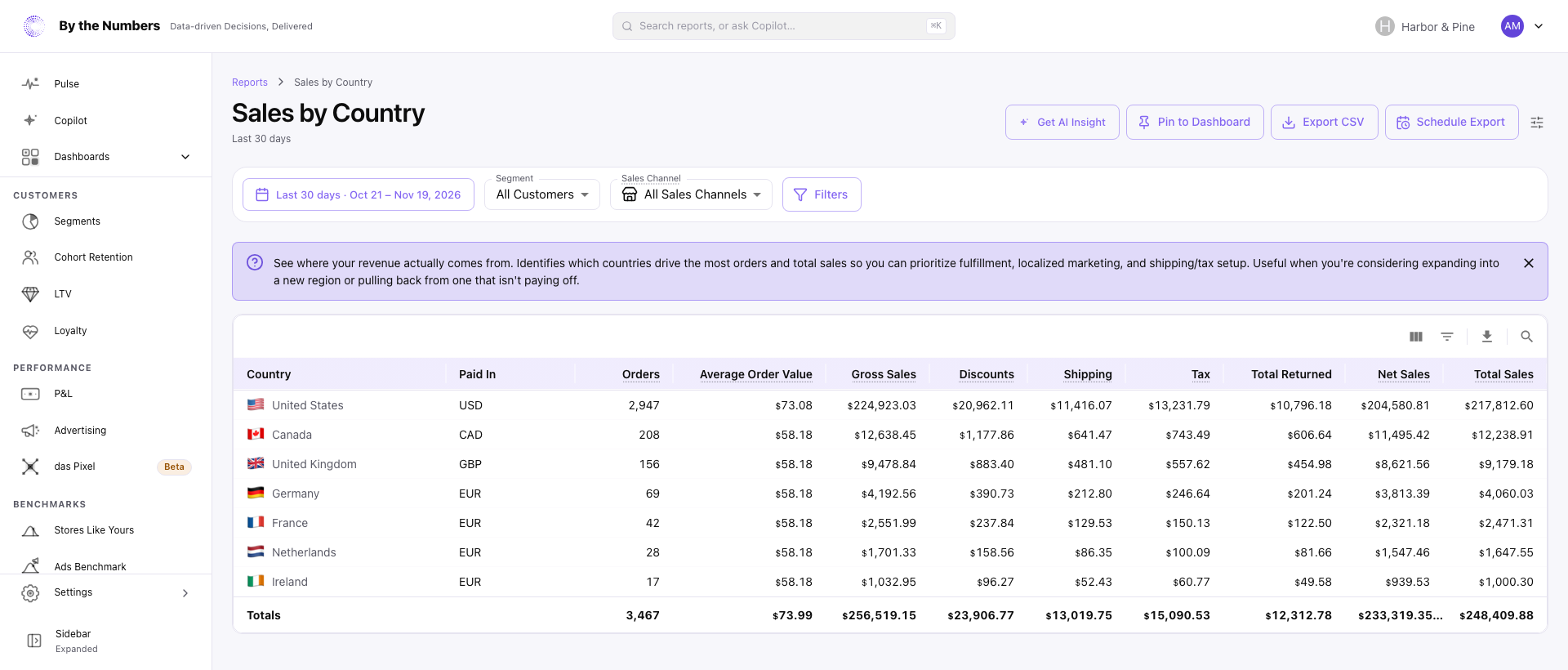Open Pulse in the sidebar
The height and width of the screenshot is (670, 1568).
coord(106,84)
